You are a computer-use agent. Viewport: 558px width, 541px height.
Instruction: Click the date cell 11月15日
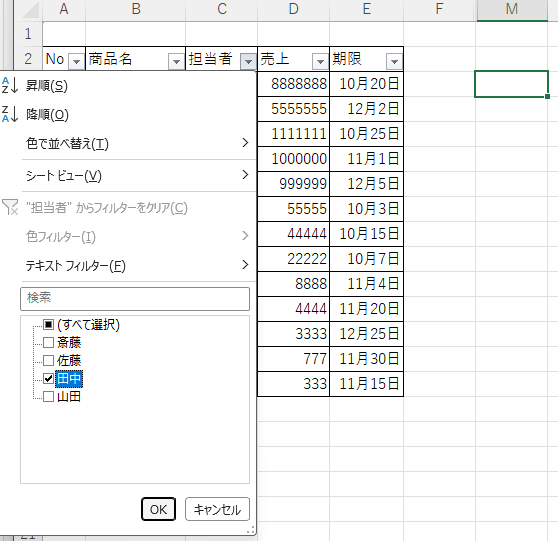click(x=367, y=384)
